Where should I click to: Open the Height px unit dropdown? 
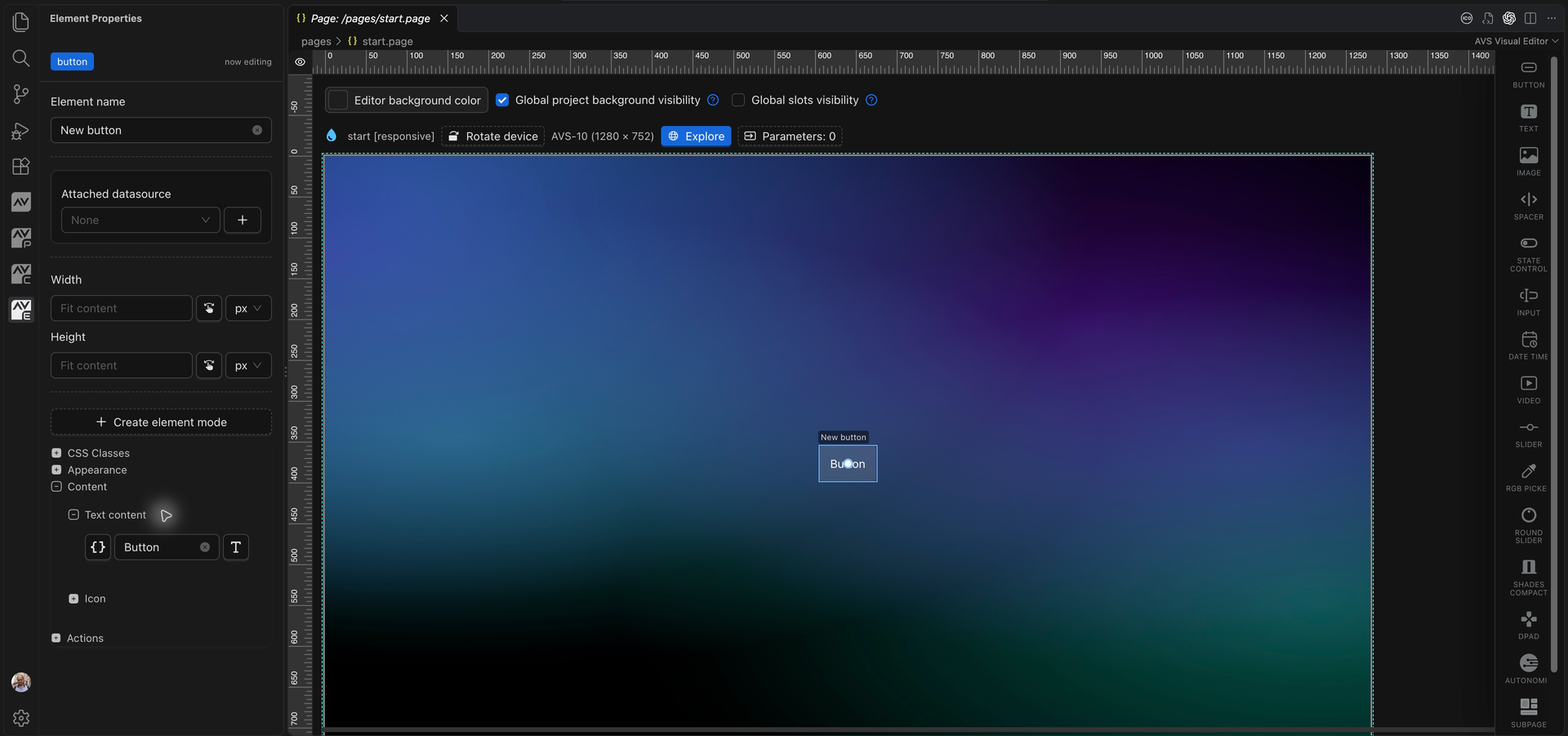click(x=248, y=365)
